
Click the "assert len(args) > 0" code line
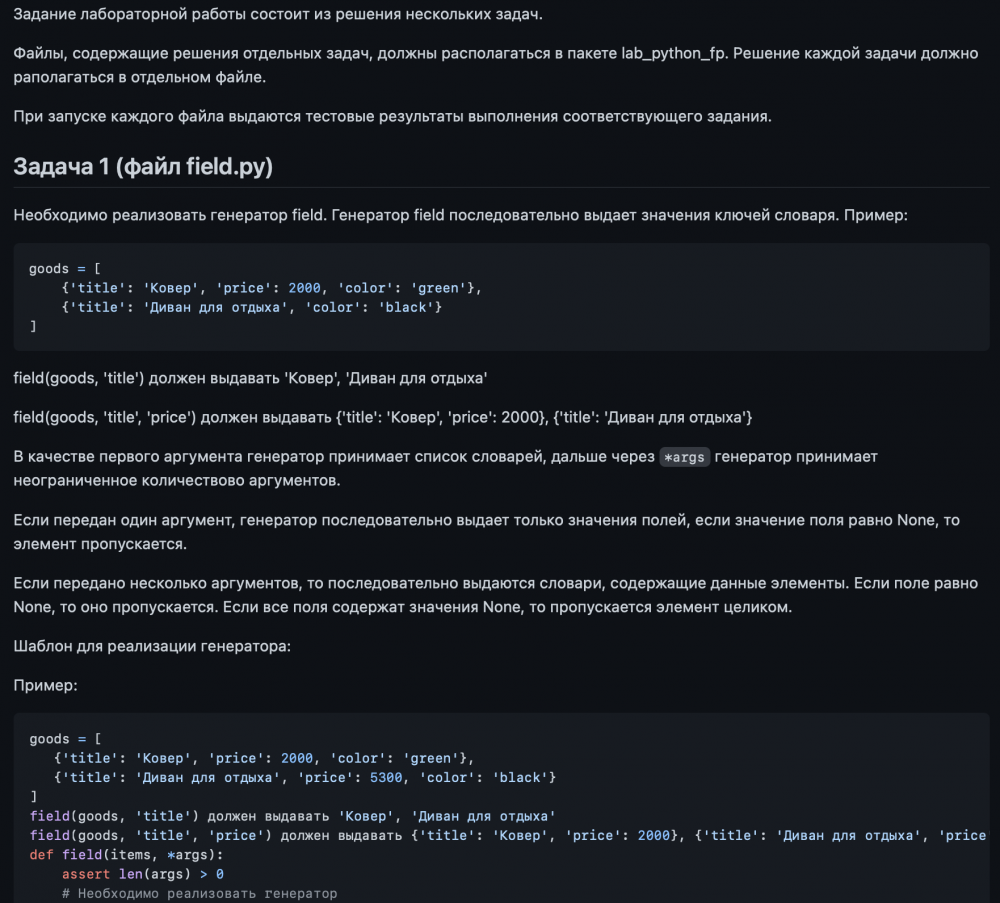[142, 873]
